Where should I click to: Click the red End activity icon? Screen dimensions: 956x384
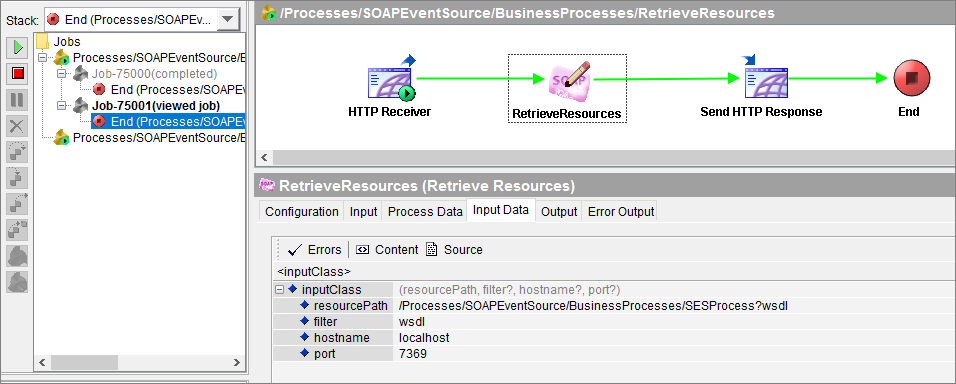click(911, 79)
